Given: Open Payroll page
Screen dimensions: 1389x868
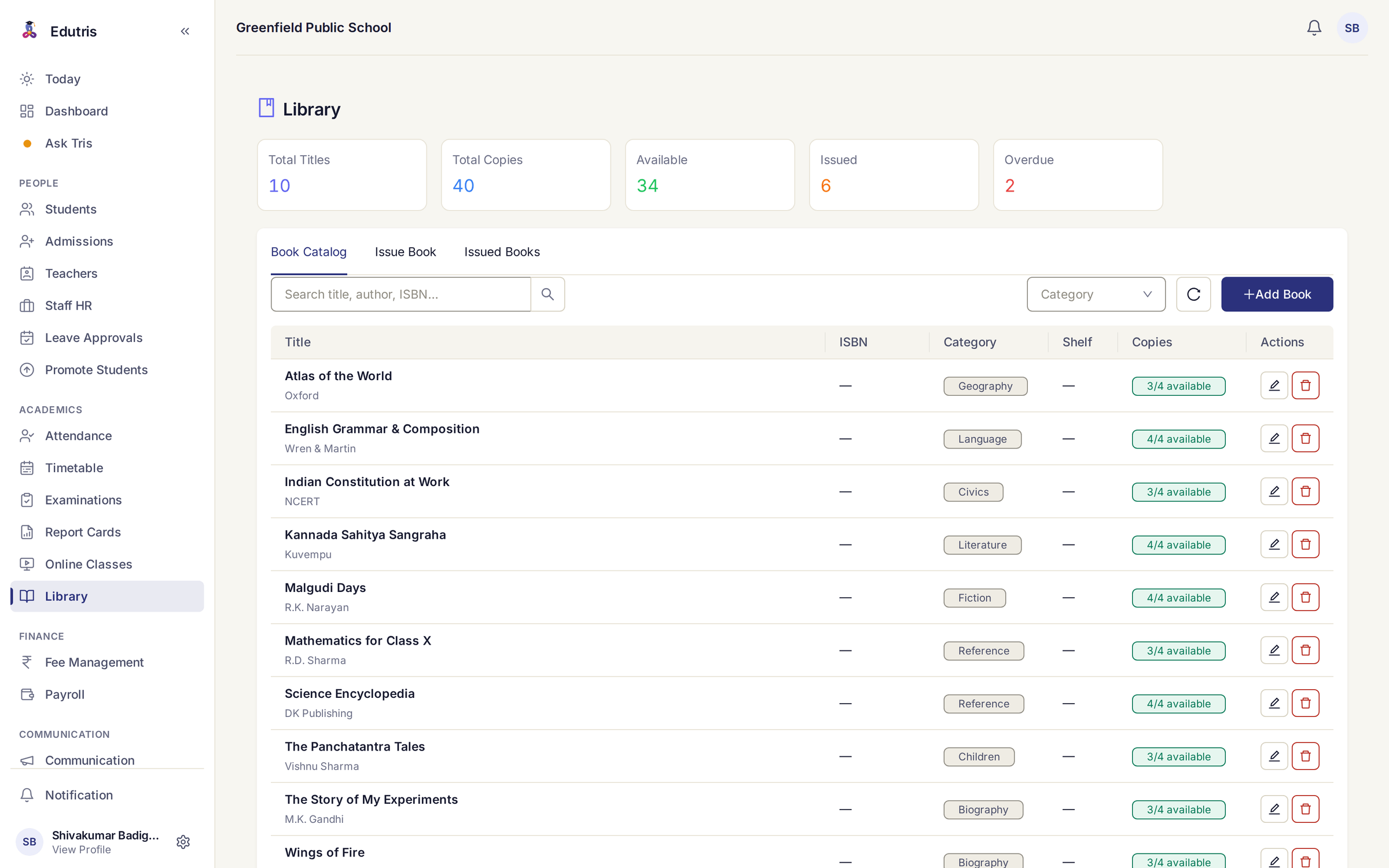Looking at the screenshot, I should coord(107,694).
